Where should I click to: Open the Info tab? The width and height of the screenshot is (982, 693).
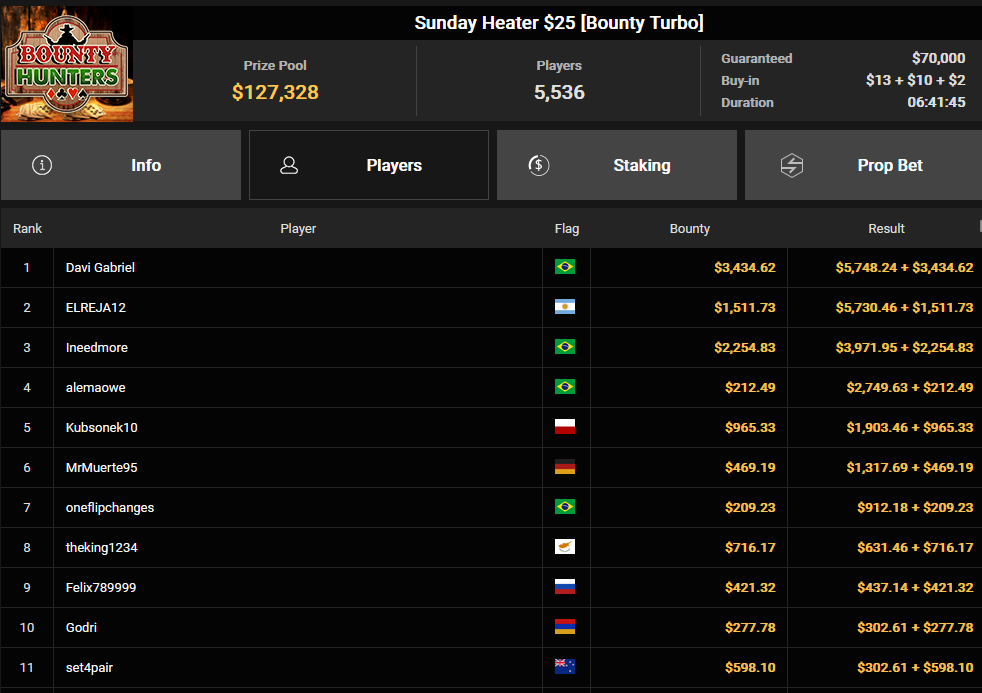(121, 165)
